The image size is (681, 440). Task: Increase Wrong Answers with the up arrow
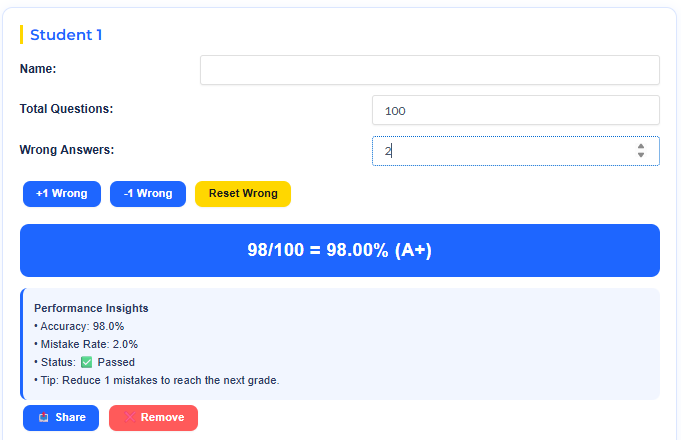point(640,146)
